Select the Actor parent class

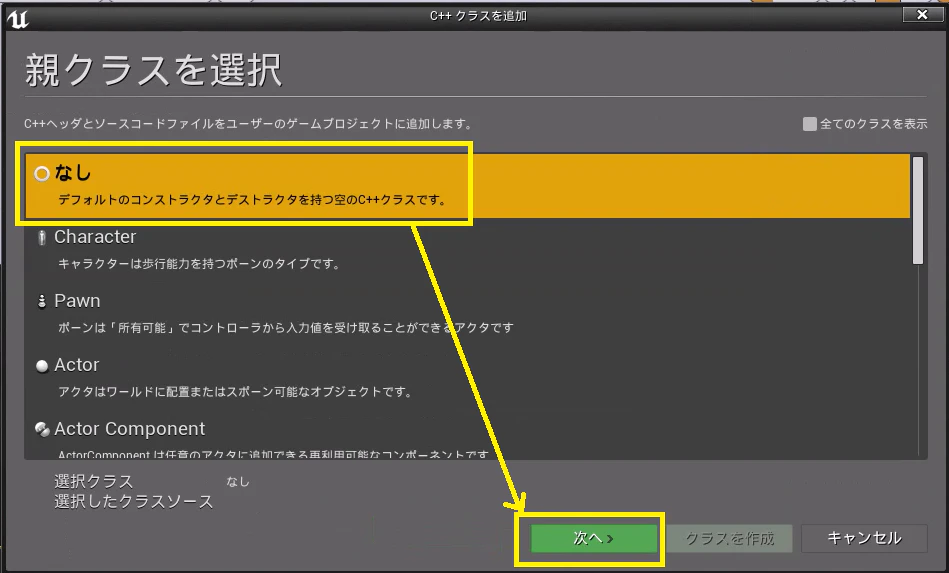467,378
